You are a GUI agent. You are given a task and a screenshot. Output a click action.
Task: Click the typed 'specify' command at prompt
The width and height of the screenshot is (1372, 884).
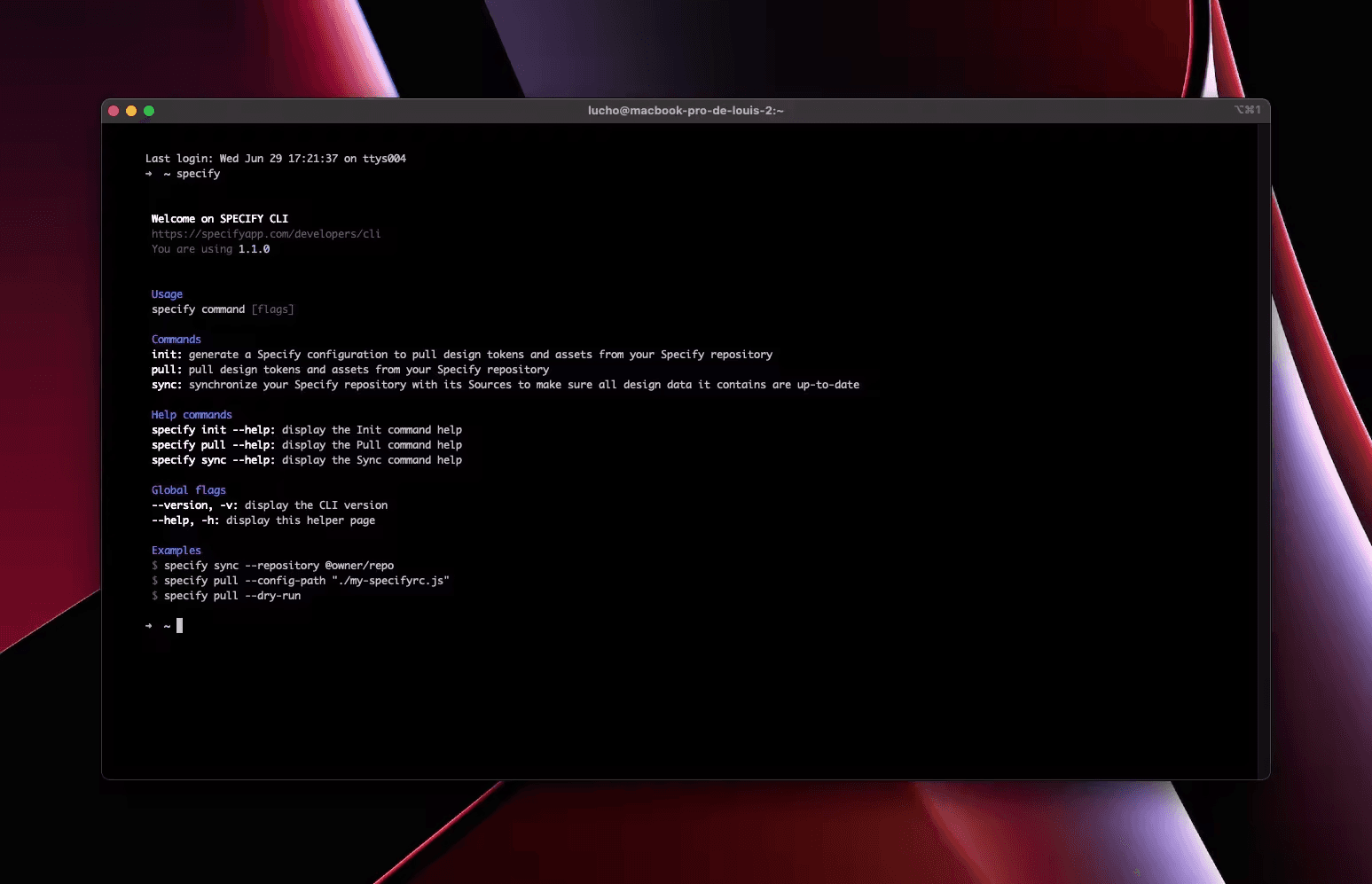click(x=198, y=174)
